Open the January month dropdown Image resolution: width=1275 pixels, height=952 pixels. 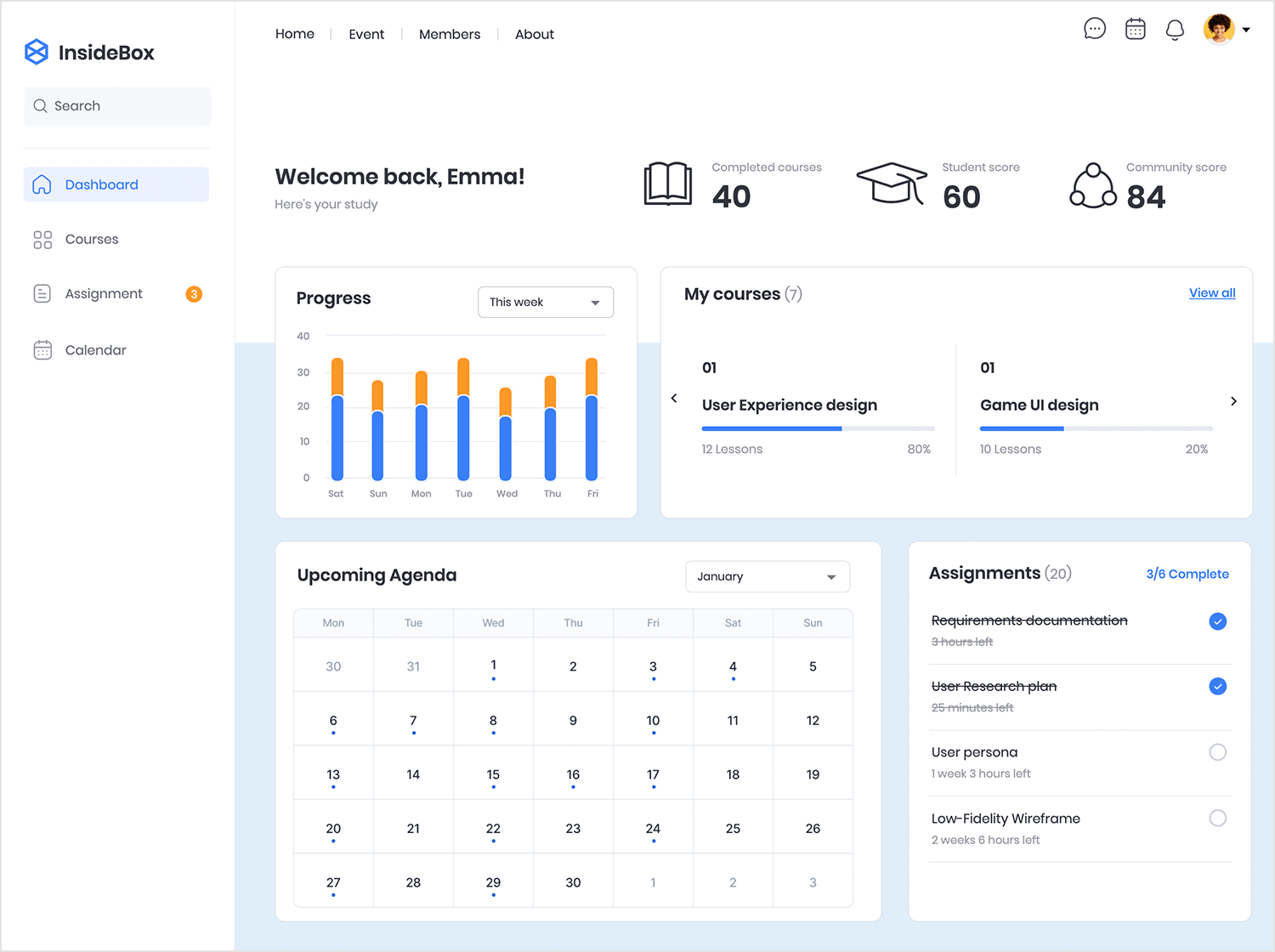[768, 576]
